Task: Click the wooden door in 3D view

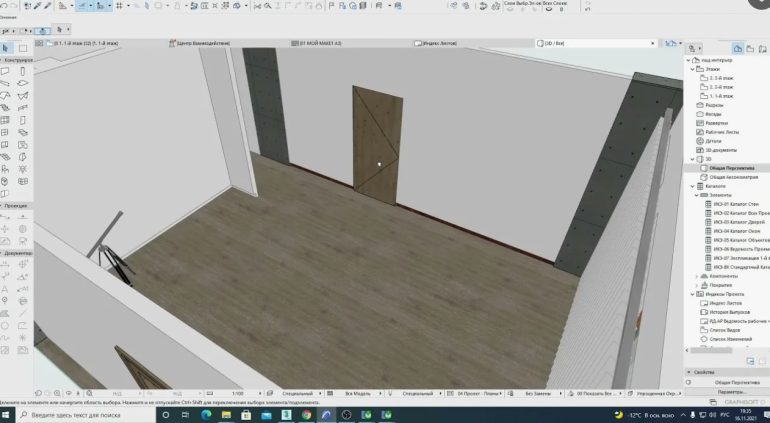Action: coord(377,144)
